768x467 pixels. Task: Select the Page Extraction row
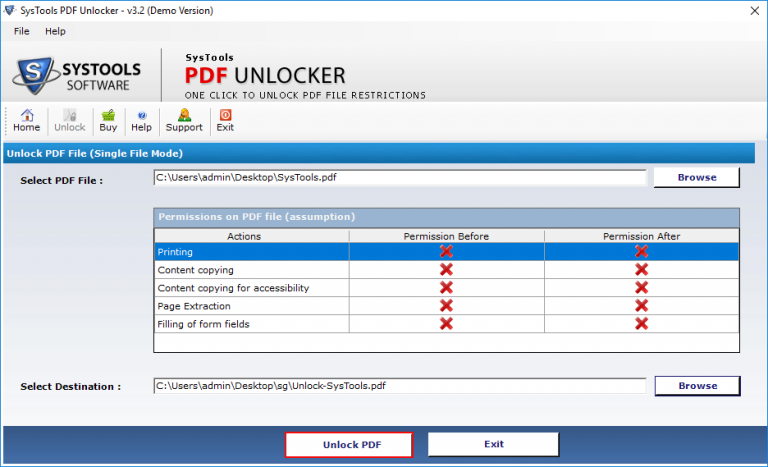446,306
